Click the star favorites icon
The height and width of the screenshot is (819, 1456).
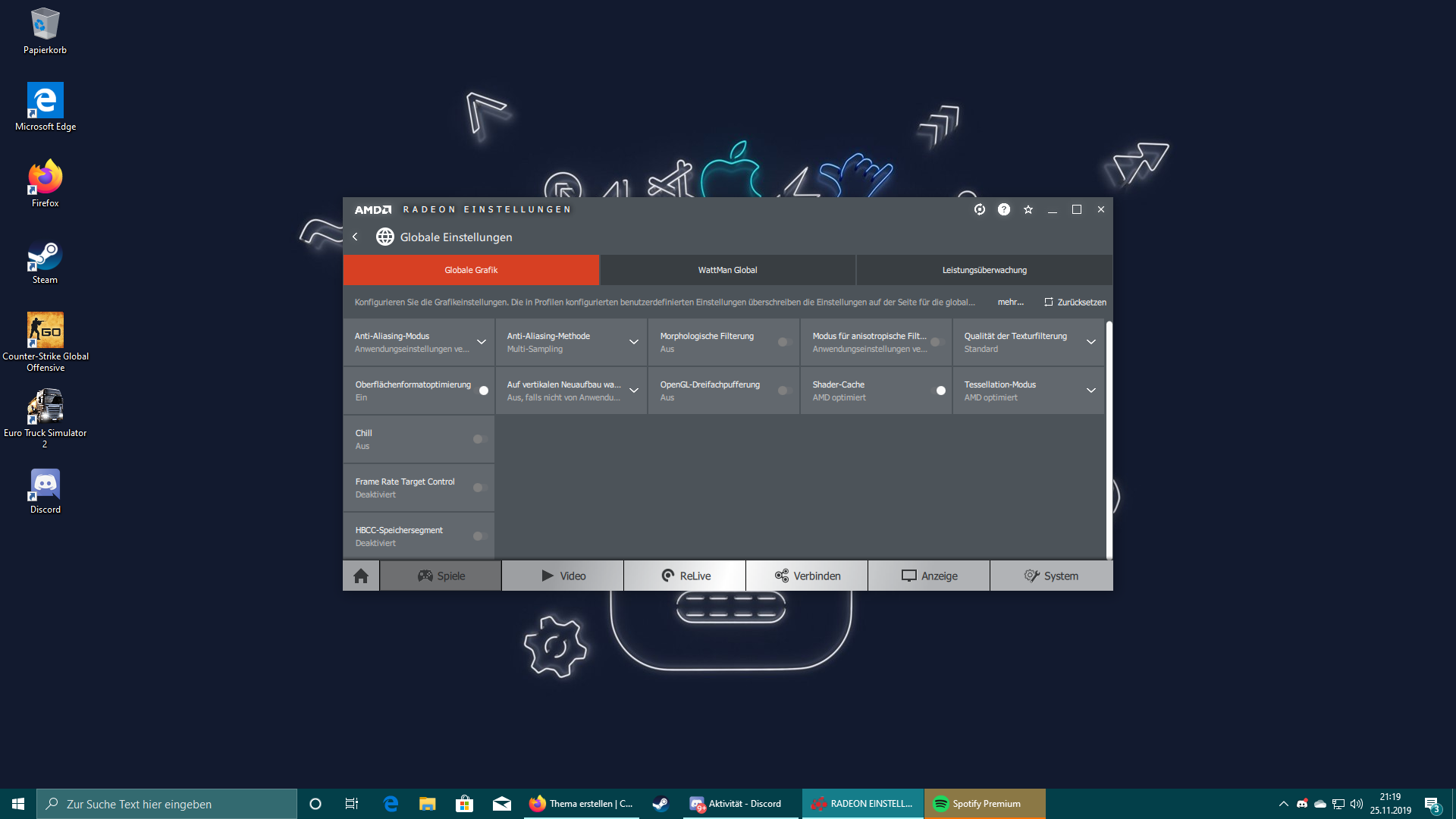pos(1028,209)
